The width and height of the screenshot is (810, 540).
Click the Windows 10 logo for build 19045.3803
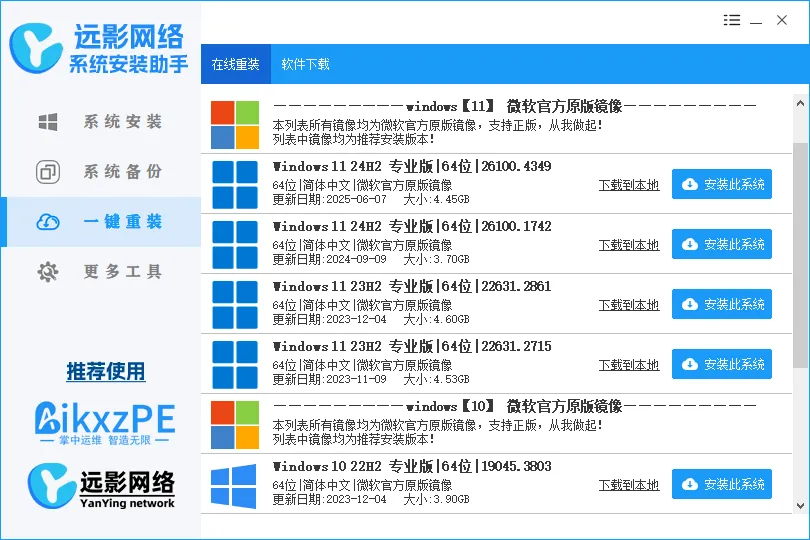click(x=233, y=485)
